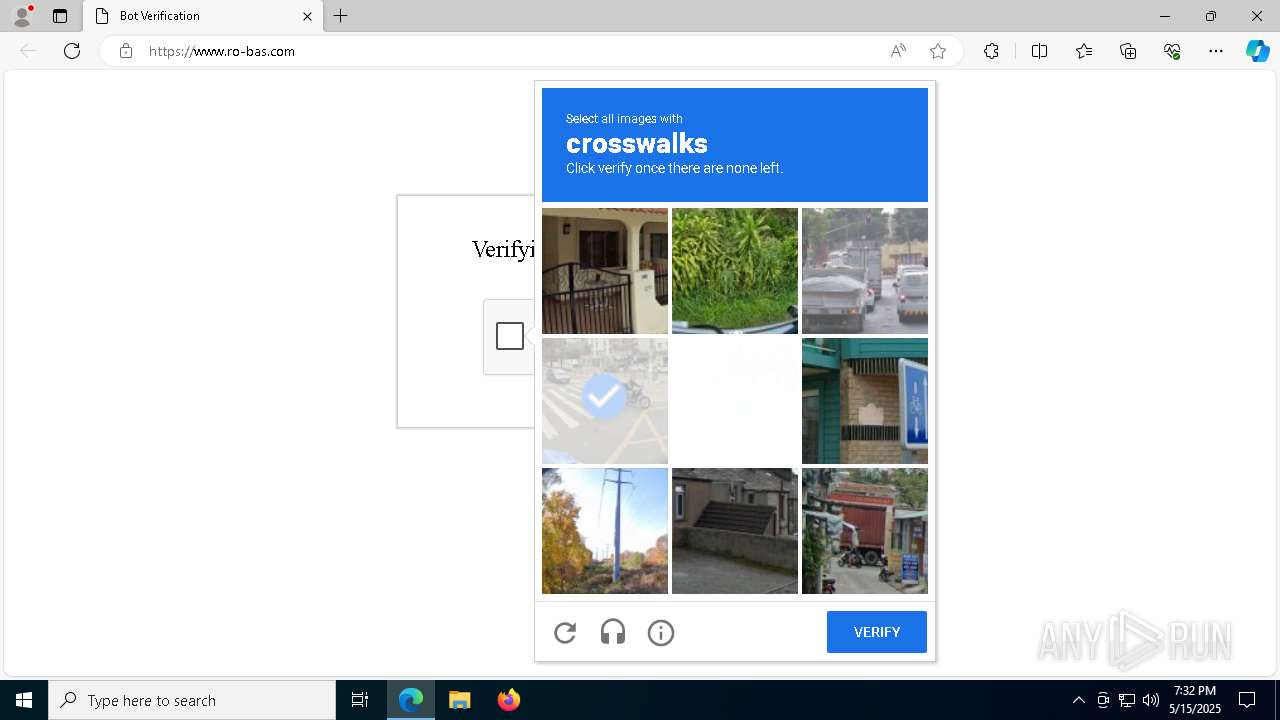Screen dimensions: 1280x720
Task: Tick the I'm not a robot checkbox
Action: [x=510, y=336]
